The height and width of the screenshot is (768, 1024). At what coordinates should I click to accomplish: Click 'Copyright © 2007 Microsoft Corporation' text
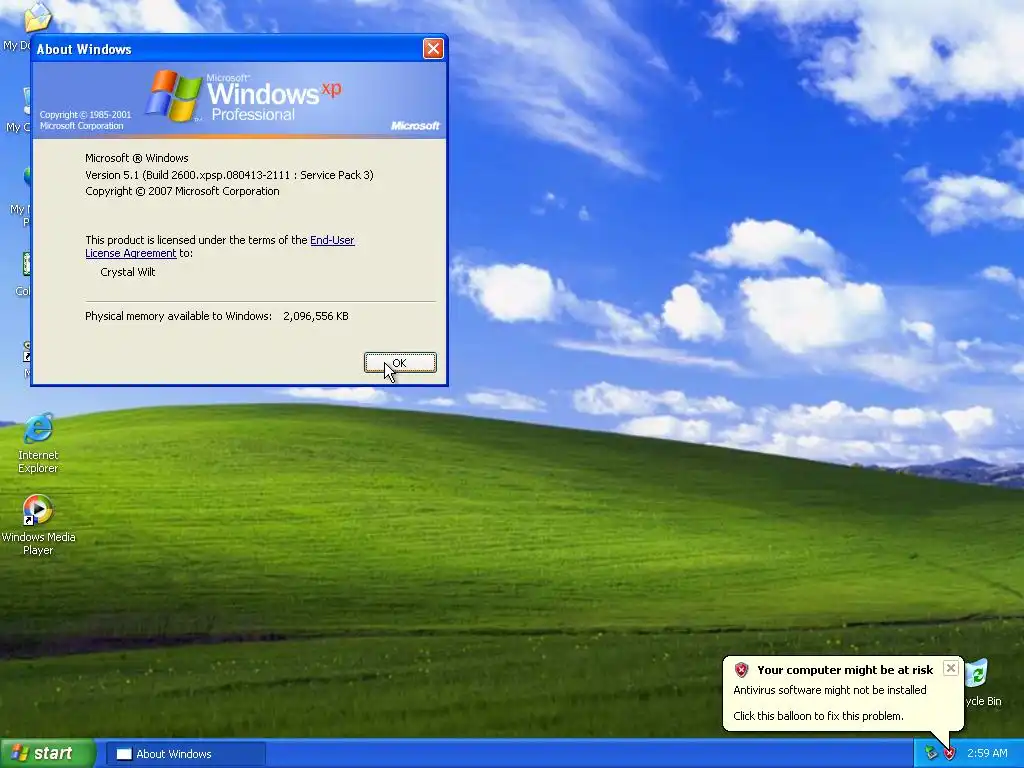pyautogui.click(x=182, y=191)
